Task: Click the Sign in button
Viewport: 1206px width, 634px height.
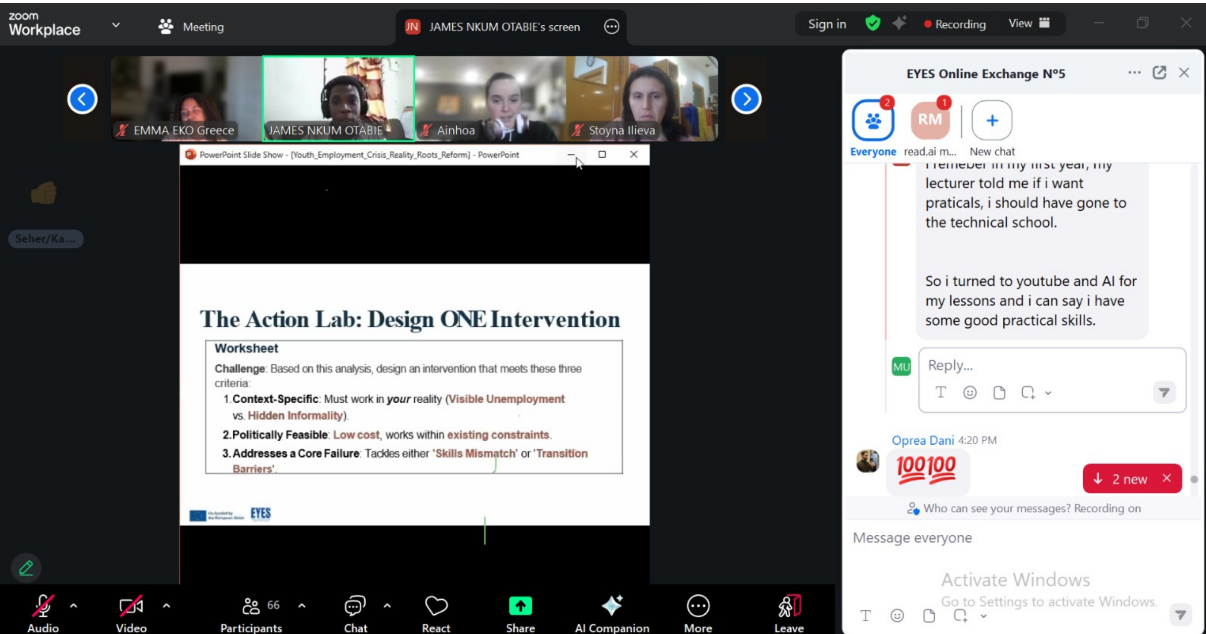Action: (827, 24)
